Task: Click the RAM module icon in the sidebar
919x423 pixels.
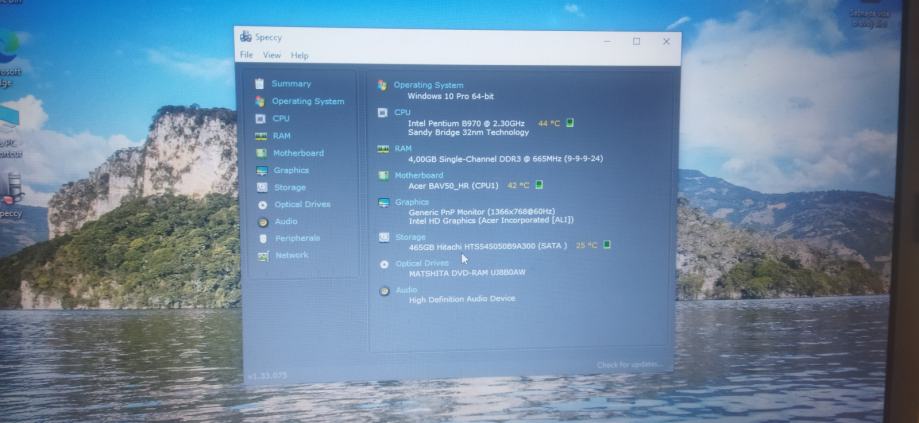Action: point(261,136)
